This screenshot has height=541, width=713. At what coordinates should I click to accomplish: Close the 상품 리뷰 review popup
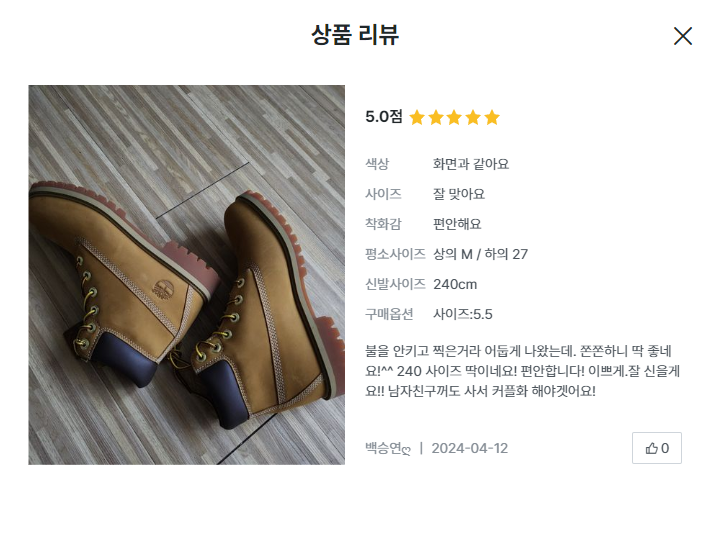[683, 36]
